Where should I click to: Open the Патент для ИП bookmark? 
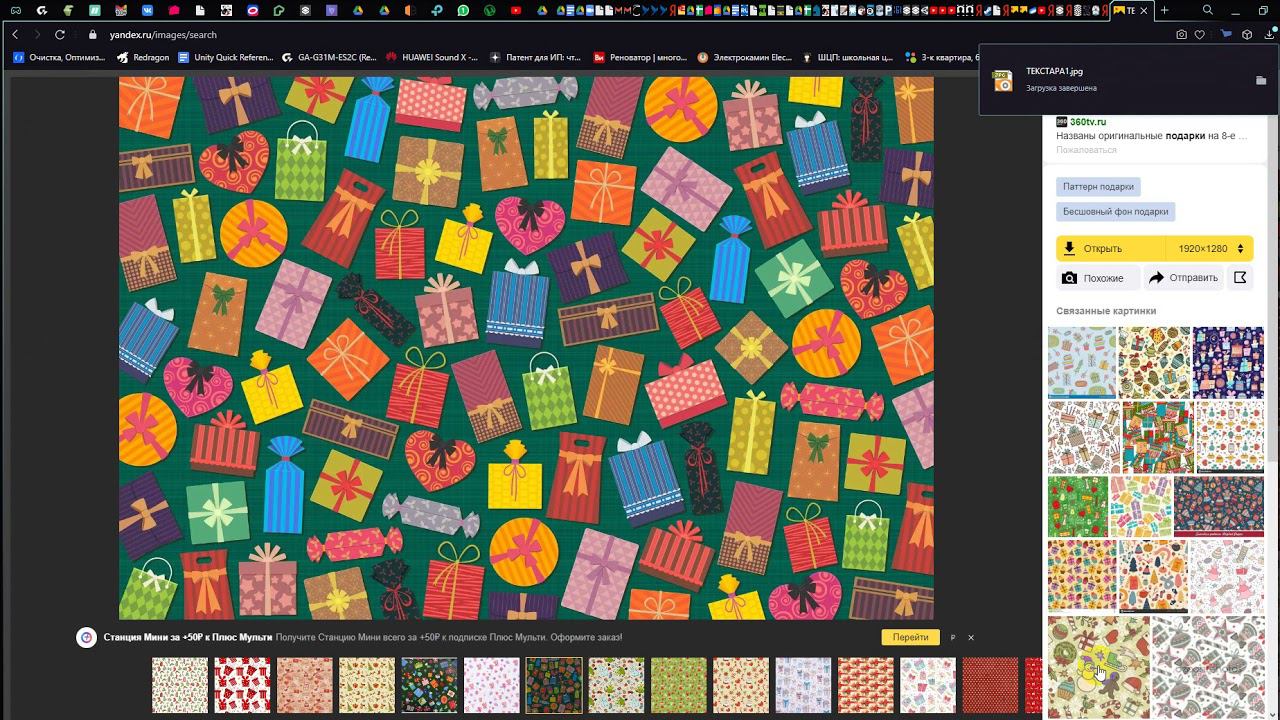535,58
